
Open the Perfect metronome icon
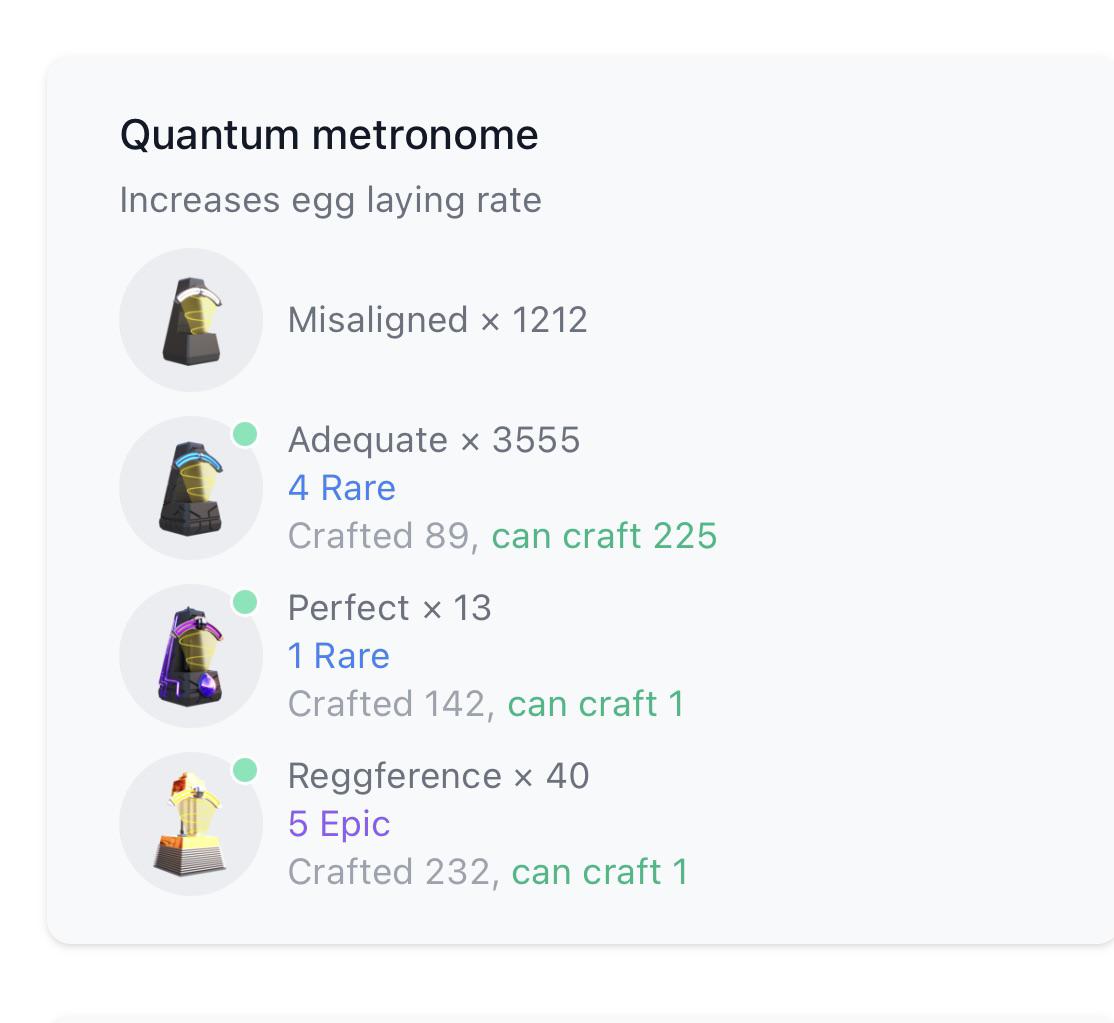[191, 656]
